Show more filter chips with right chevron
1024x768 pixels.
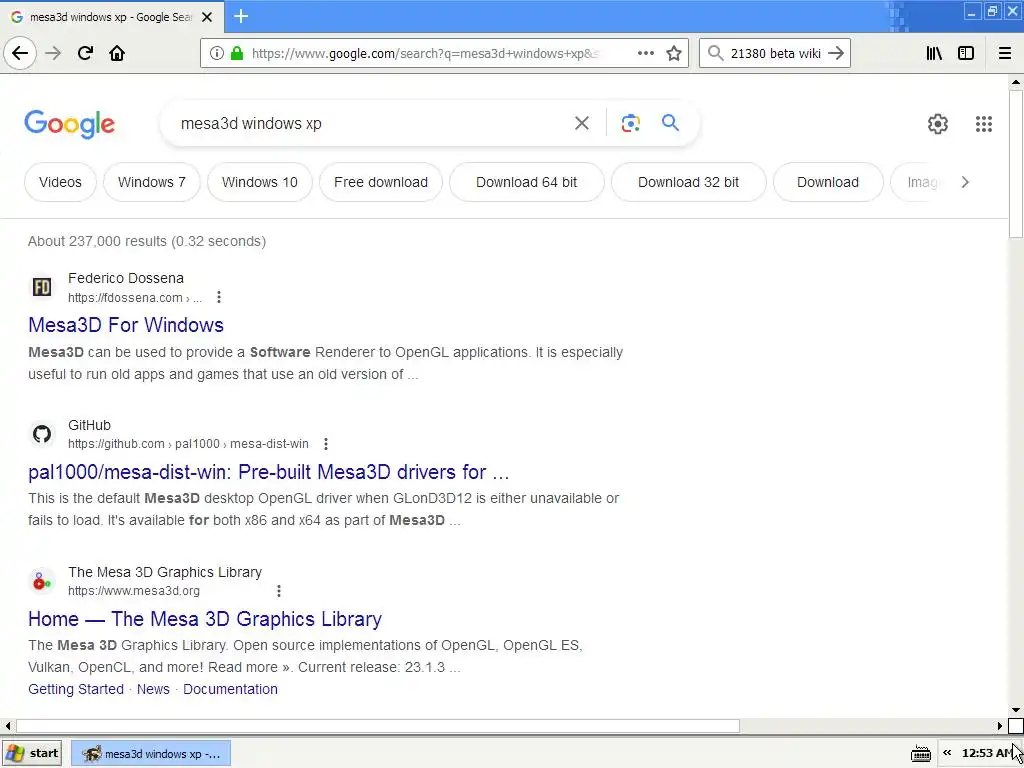point(965,182)
